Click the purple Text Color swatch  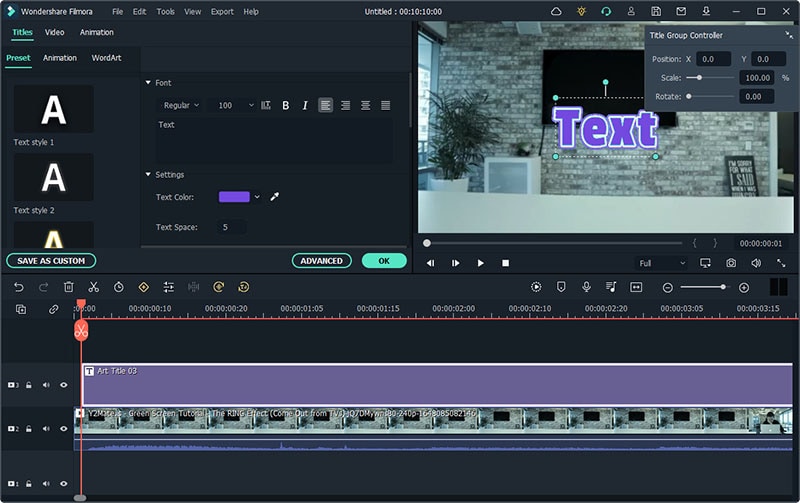click(234, 197)
